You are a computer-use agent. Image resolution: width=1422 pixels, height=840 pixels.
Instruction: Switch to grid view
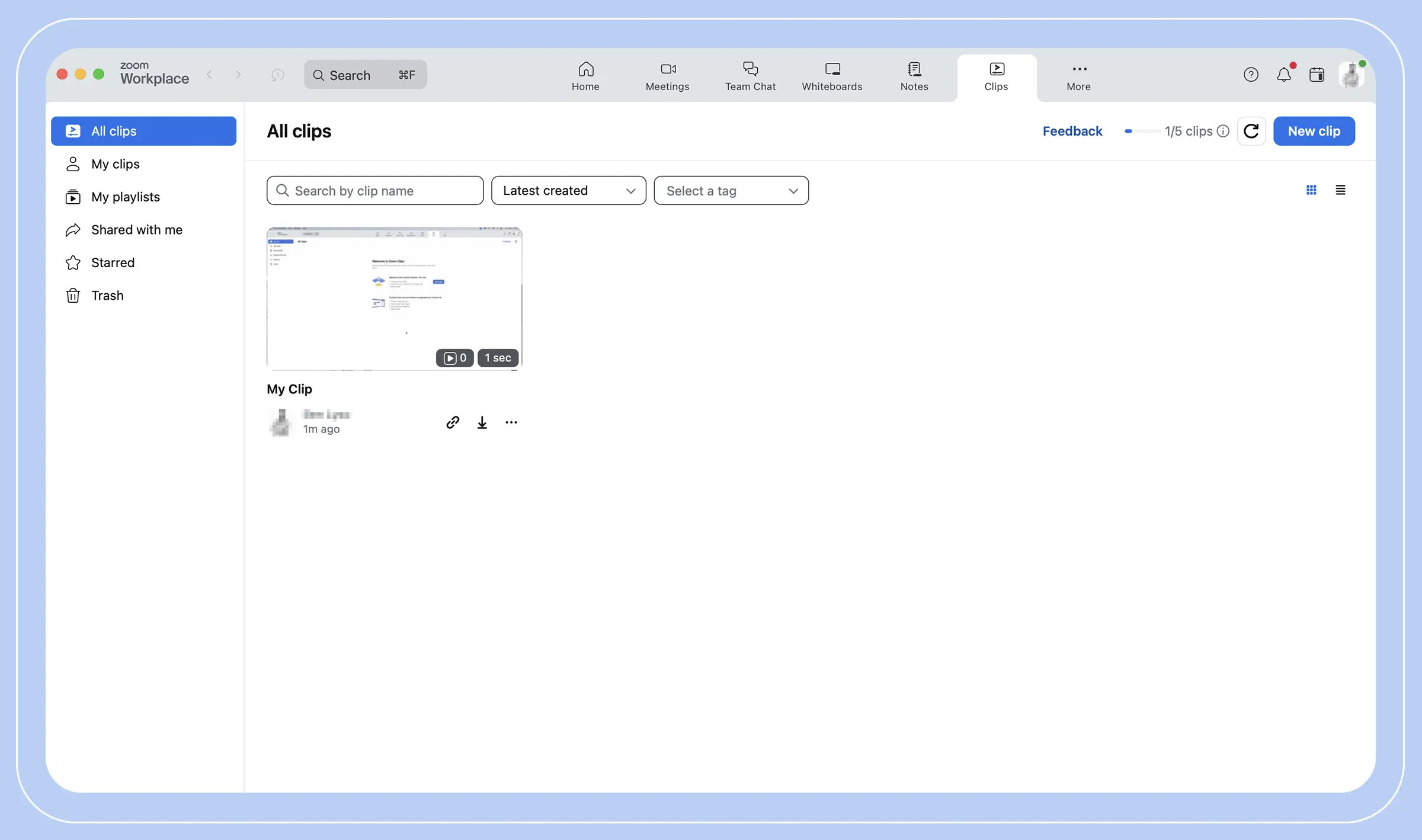(x=1311, y=190)
